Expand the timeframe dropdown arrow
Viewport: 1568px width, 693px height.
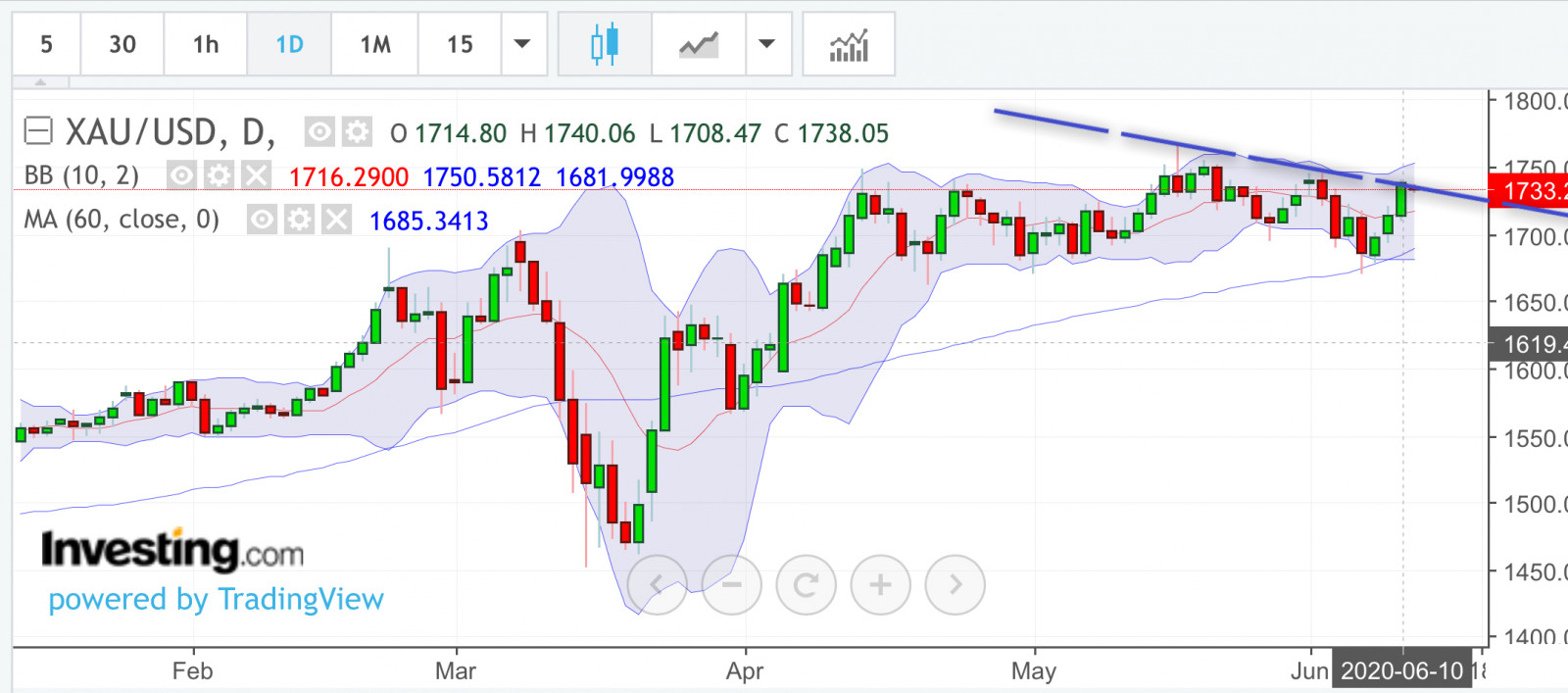coord(522,44)
